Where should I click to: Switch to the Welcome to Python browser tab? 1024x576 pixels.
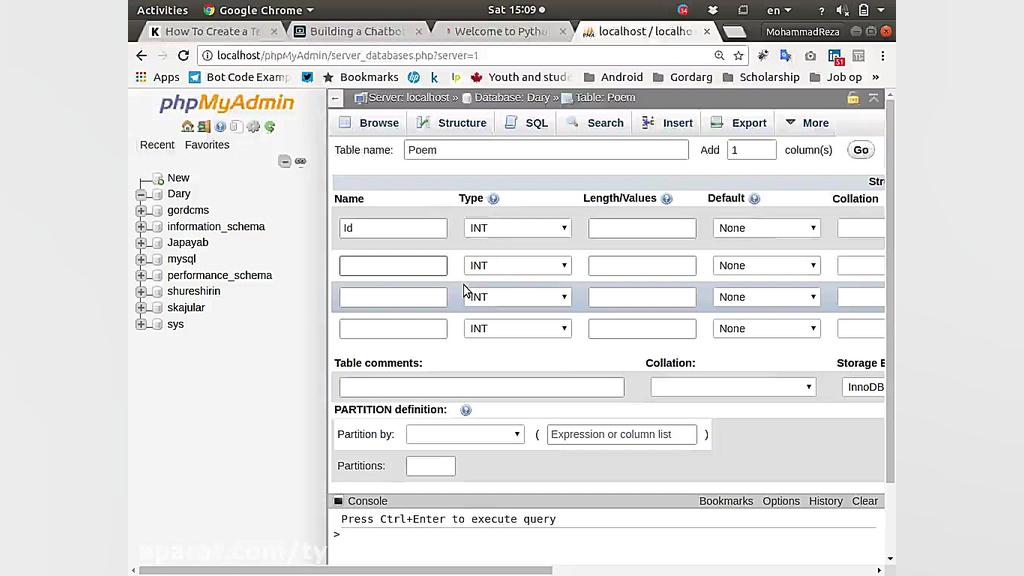click(501, 31)
